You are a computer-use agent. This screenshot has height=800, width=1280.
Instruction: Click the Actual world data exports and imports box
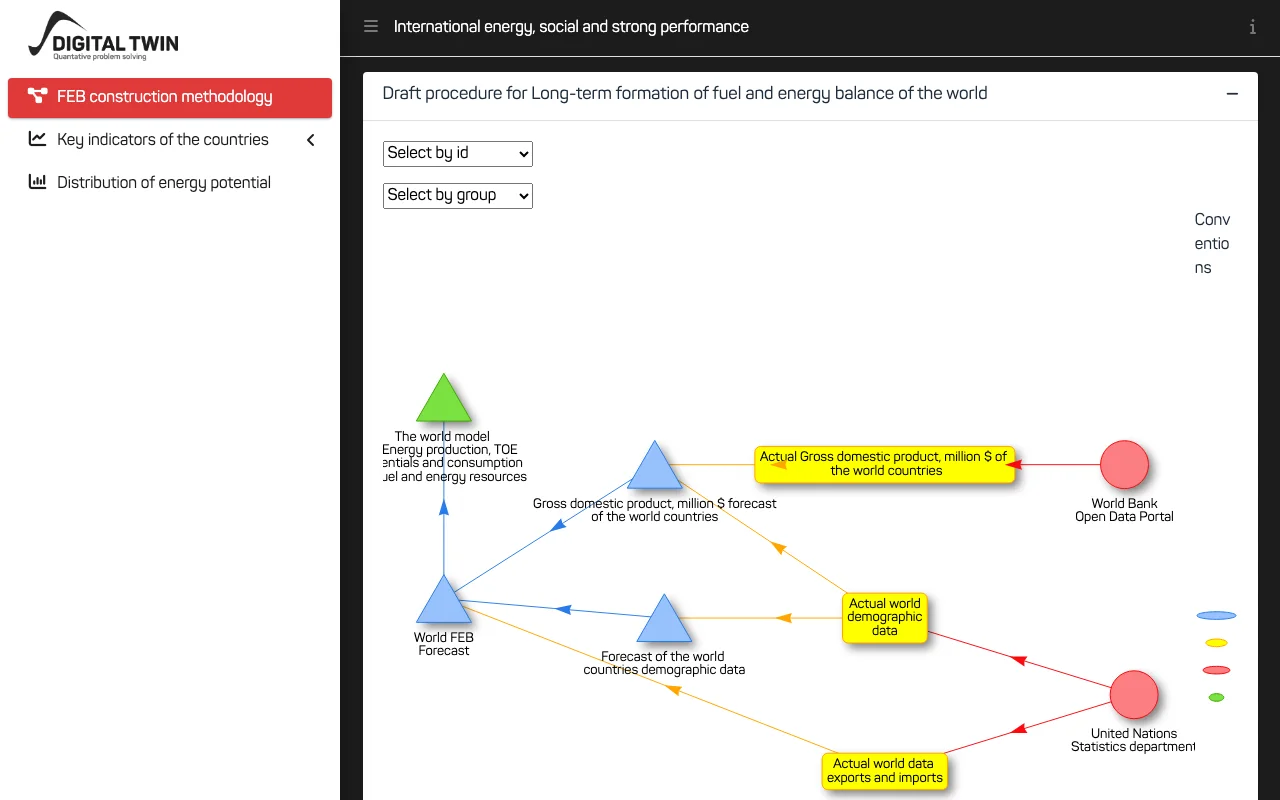(x=884, y=771)
